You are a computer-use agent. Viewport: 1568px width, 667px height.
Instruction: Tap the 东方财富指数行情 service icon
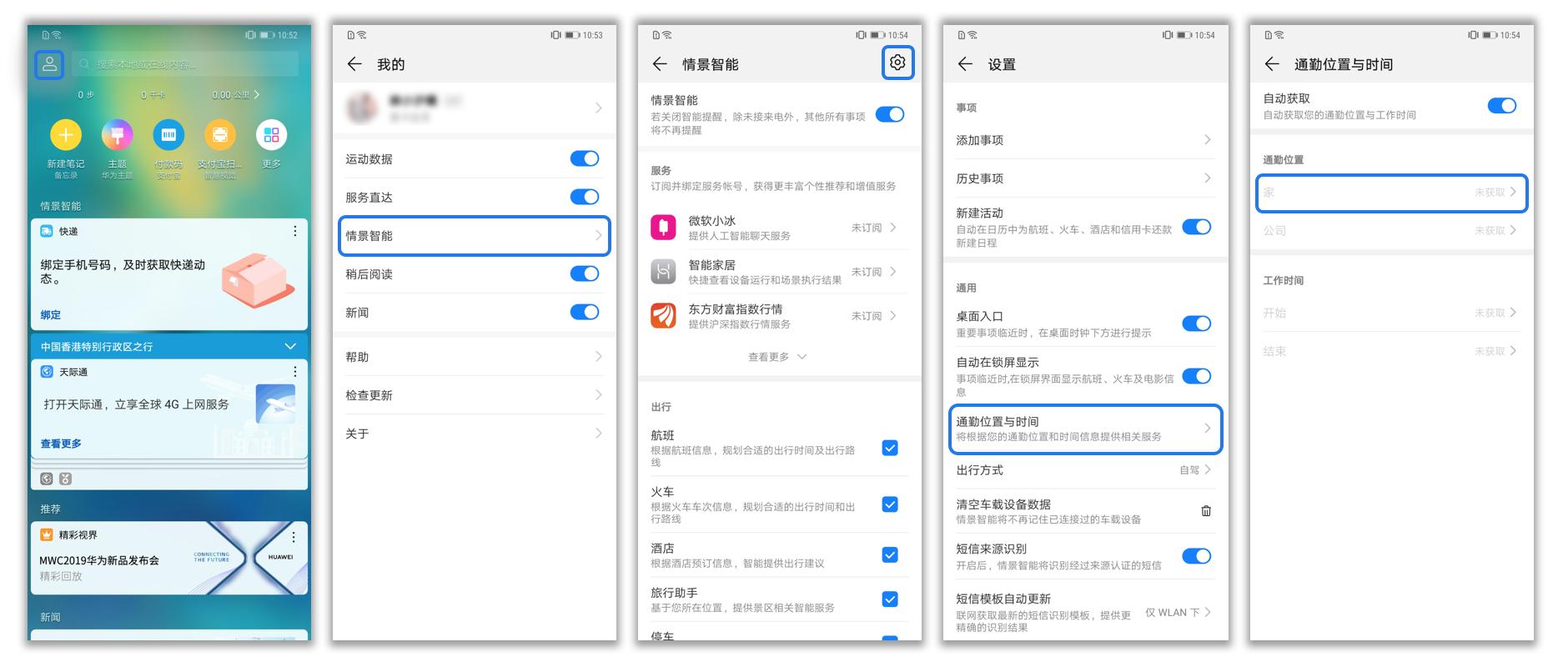point(664,316)
